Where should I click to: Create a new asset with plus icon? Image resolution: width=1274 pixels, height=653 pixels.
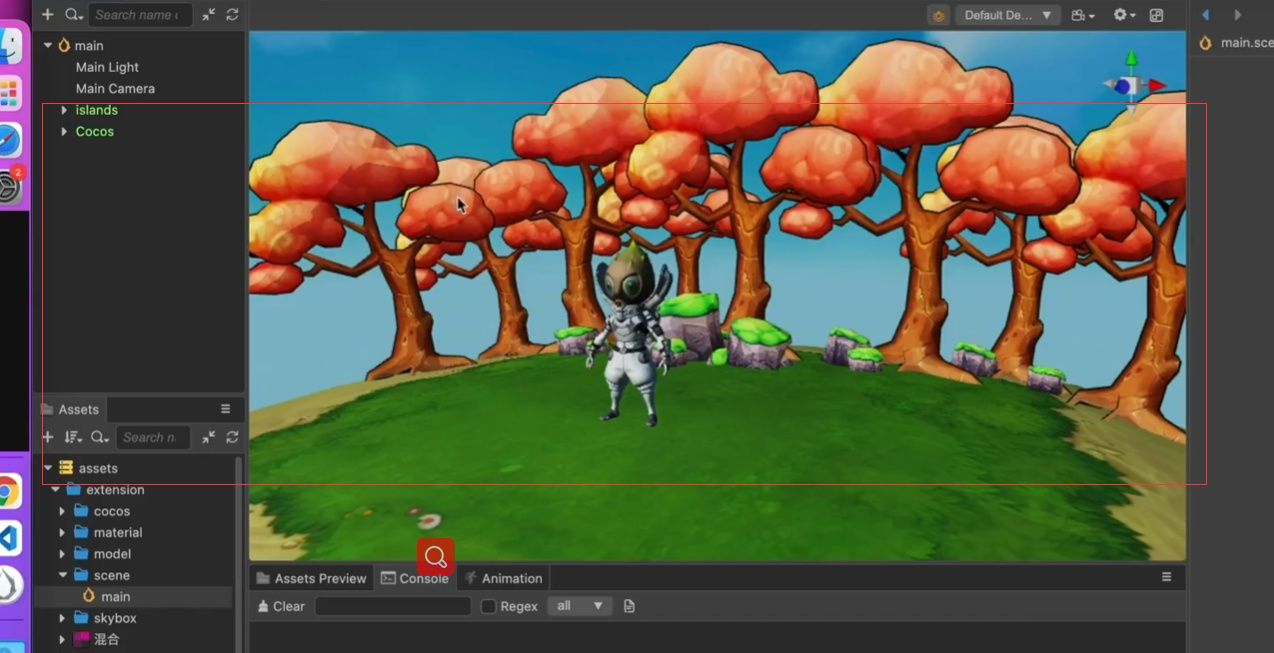[47, 437]
